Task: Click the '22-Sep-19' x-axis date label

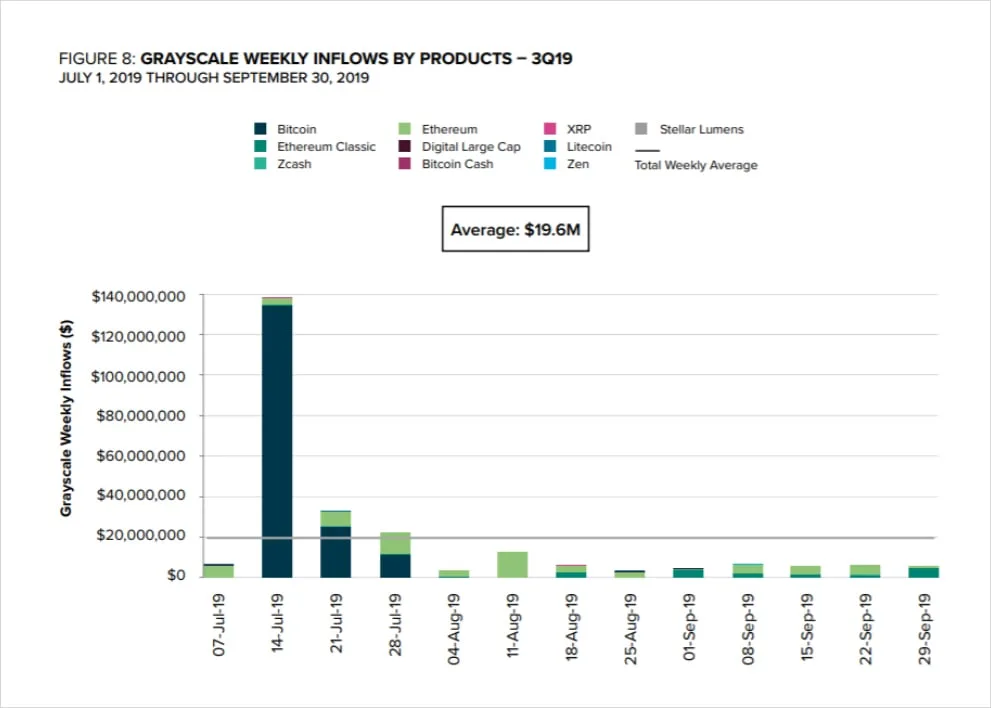Action: (x=866, y=629)
